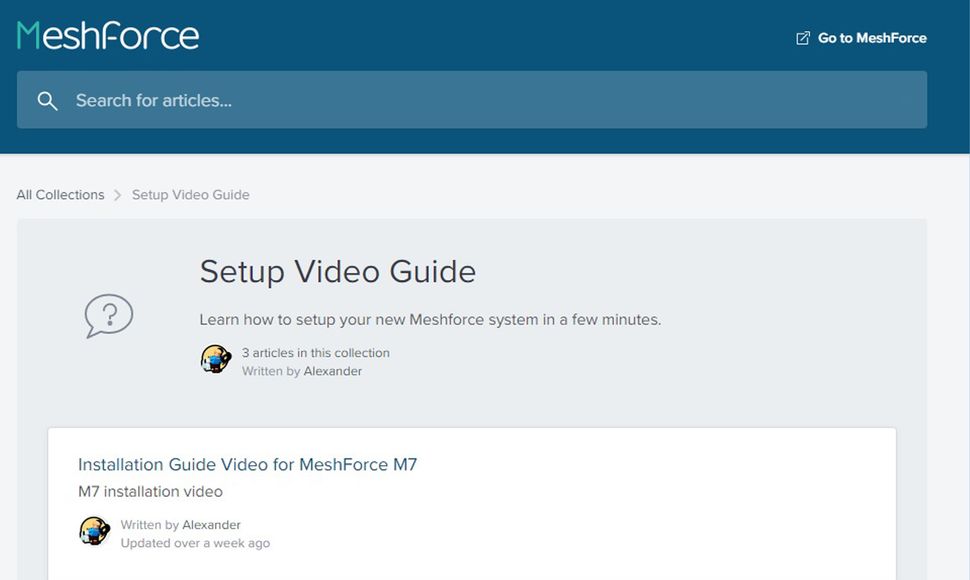
Task: Click the 'M7 installation video' description
Action: 150,492
